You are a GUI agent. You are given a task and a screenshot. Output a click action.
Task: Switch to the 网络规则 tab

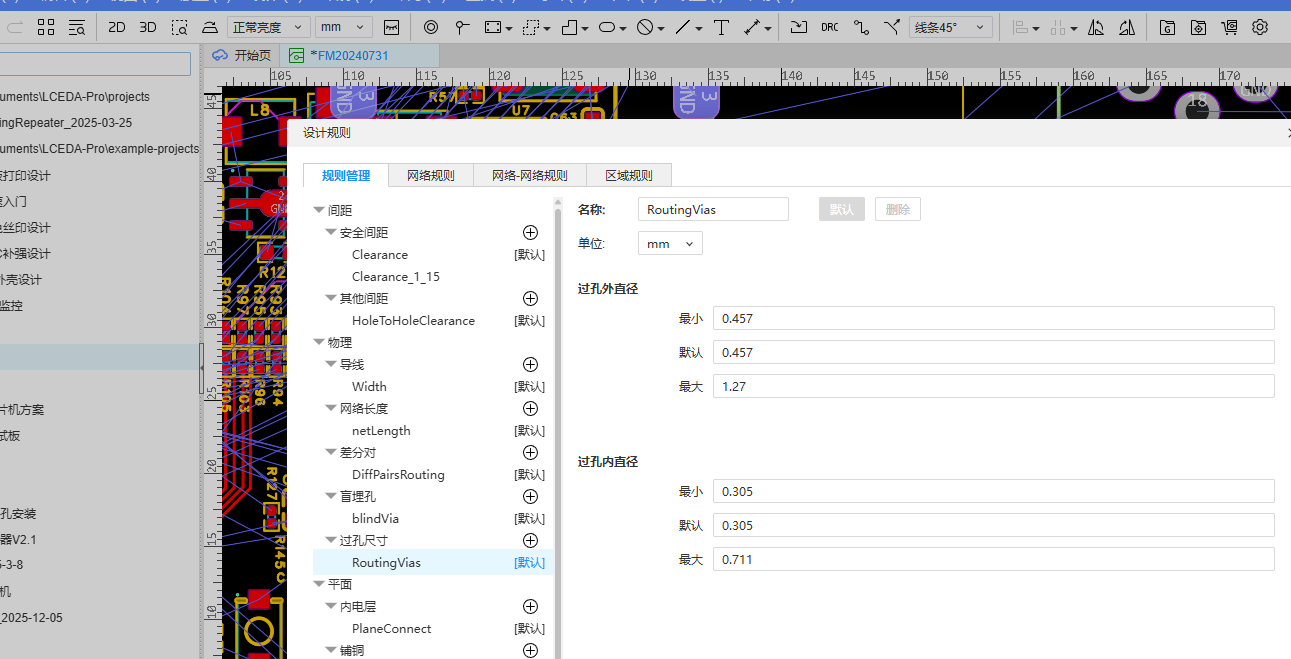430,175
